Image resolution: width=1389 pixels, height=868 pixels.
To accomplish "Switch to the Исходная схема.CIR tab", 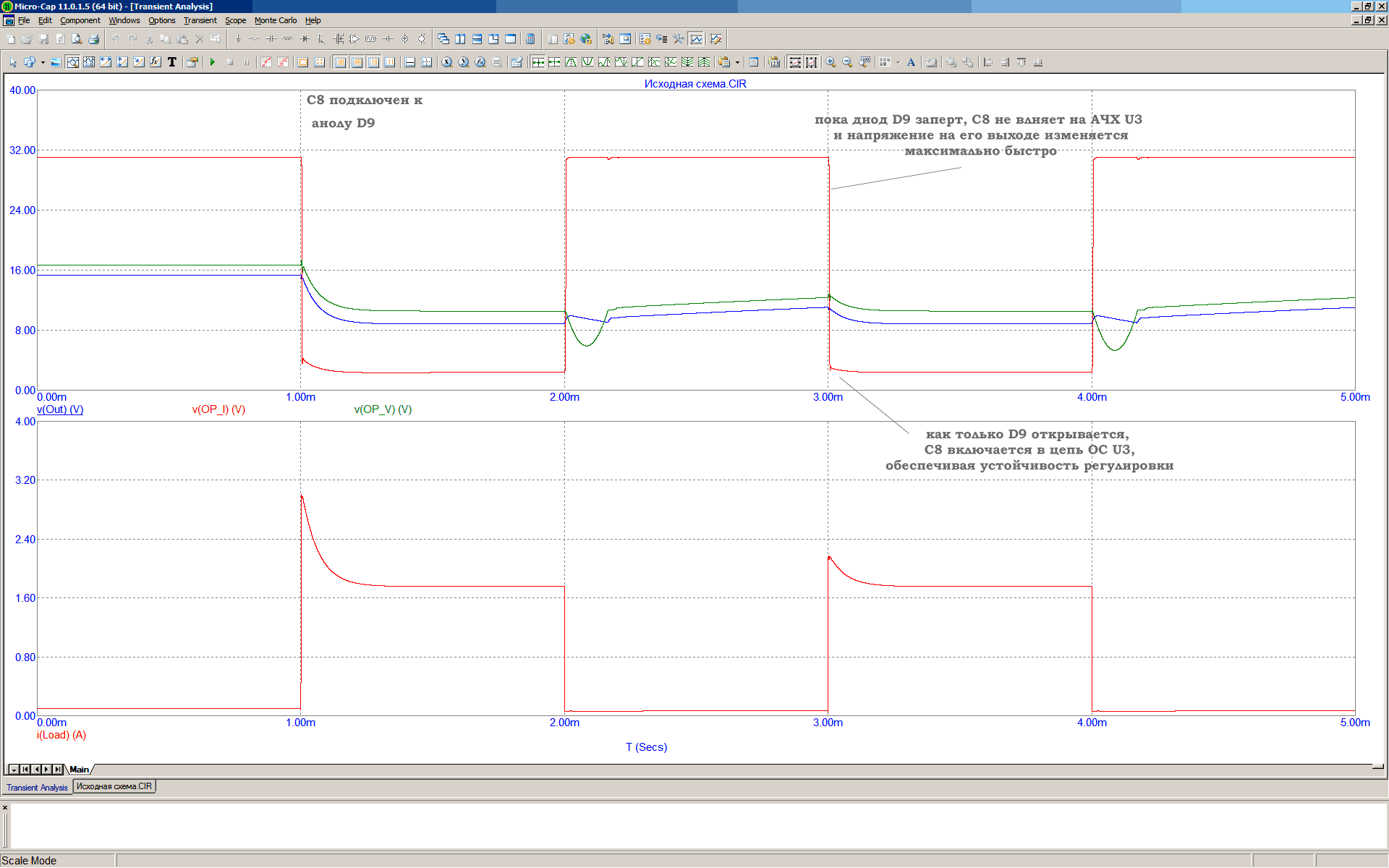I will pos(114,786).
